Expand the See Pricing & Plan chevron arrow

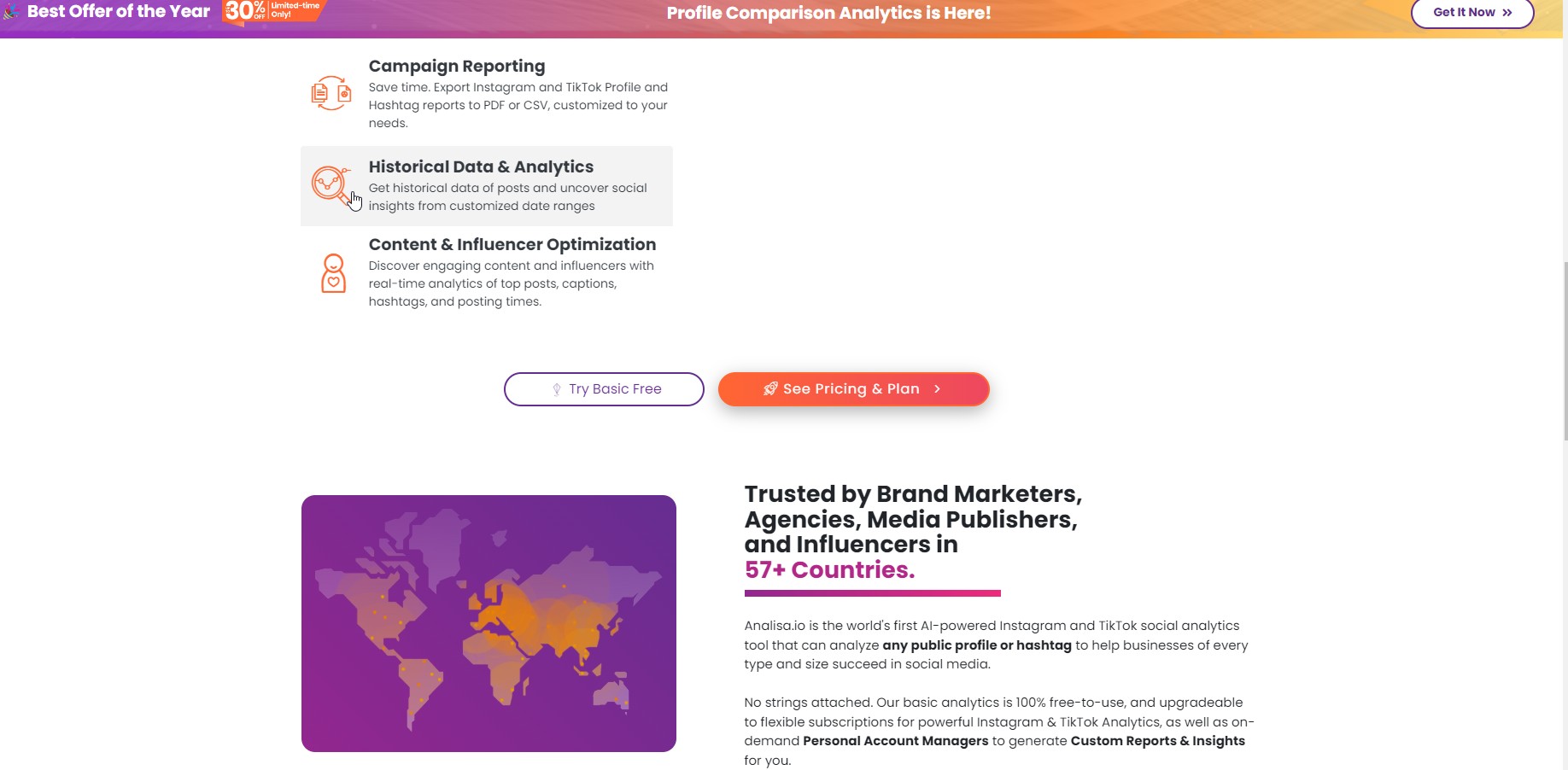coord(937,389)
